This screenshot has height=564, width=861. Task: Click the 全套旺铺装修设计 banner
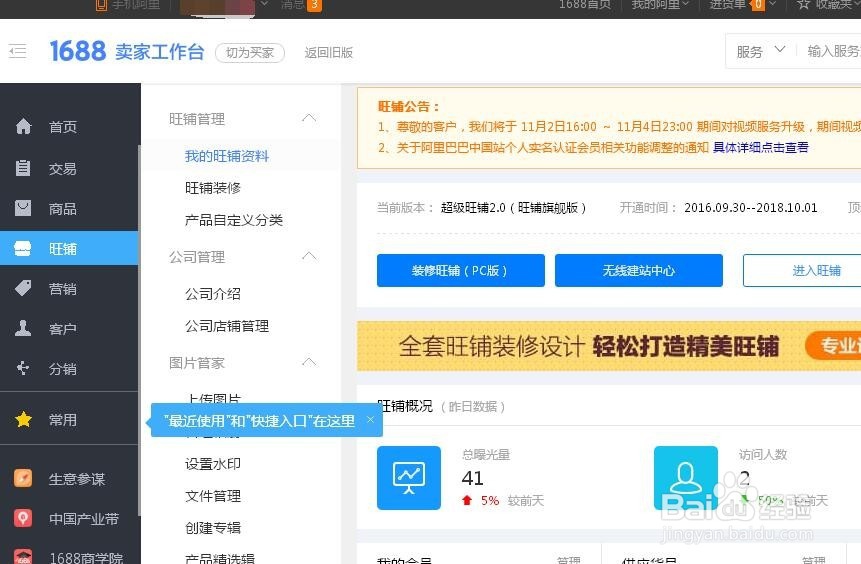(609, 346)
